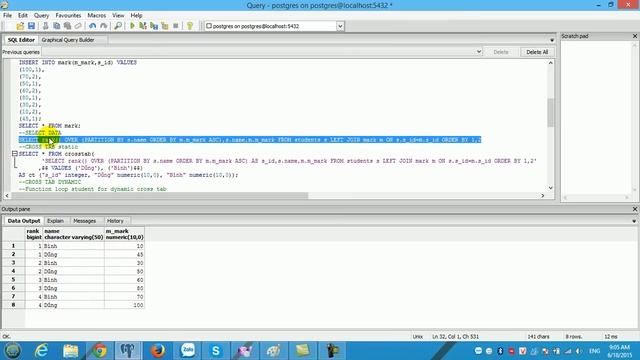Redo the edit with the gray arrow icon
Viewport: 640px width, 360px height.
104,26
